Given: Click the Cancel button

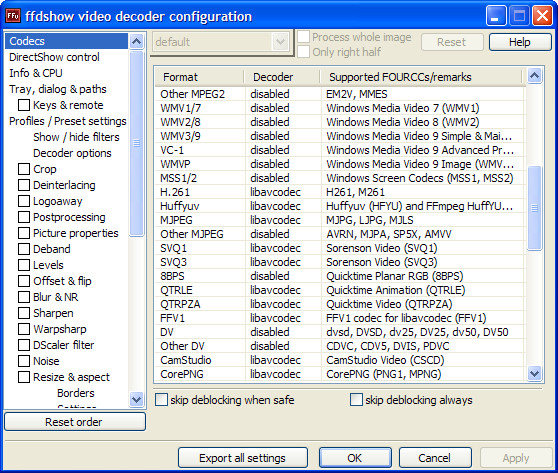Looking at the screenshot, I should click(435, 458).
